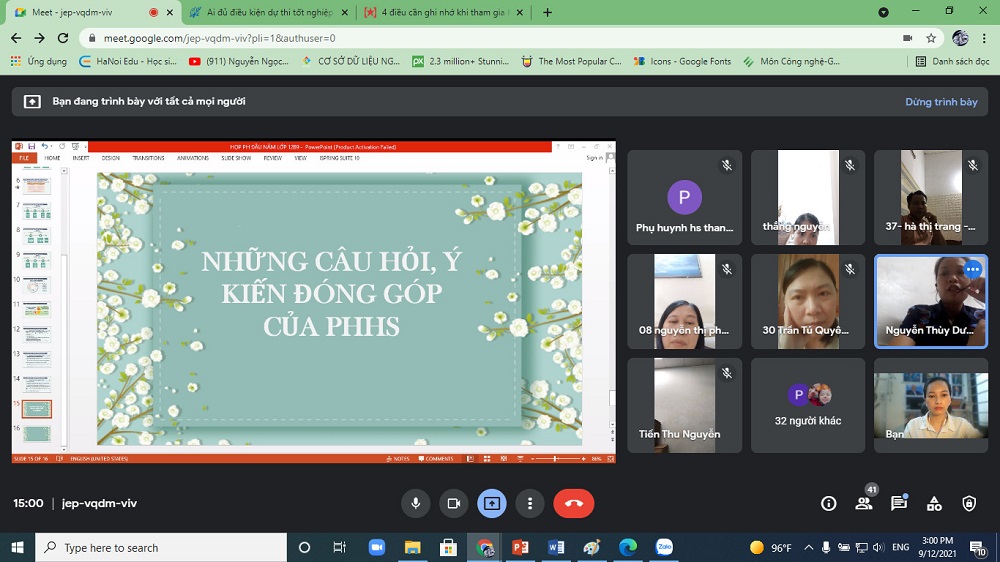This screenshot has height=562, width=1000.
Task: Hang up with the red leave call button
Action: click(574, 503)
